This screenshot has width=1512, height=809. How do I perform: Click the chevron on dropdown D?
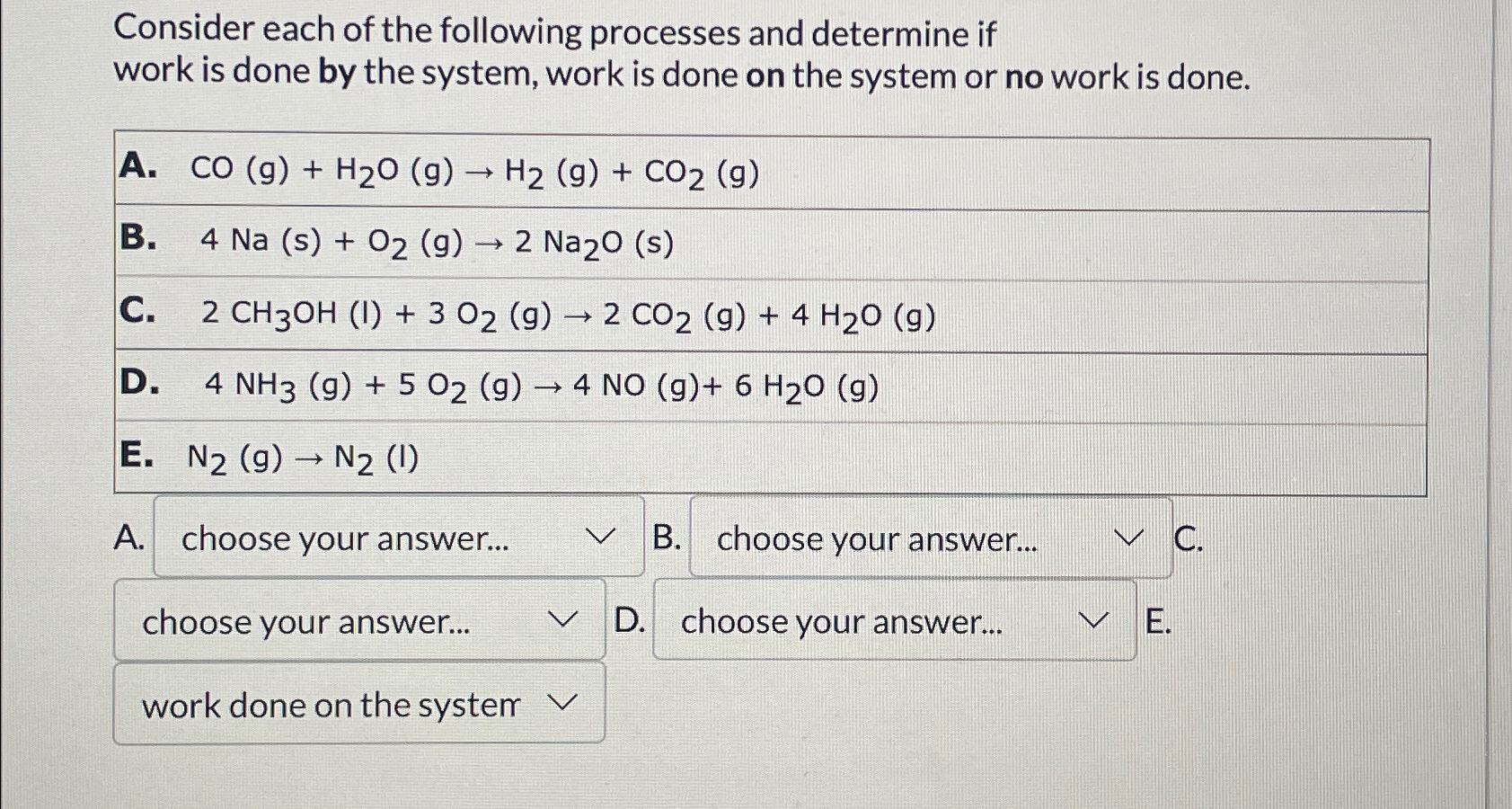[x=1094, y=620]
